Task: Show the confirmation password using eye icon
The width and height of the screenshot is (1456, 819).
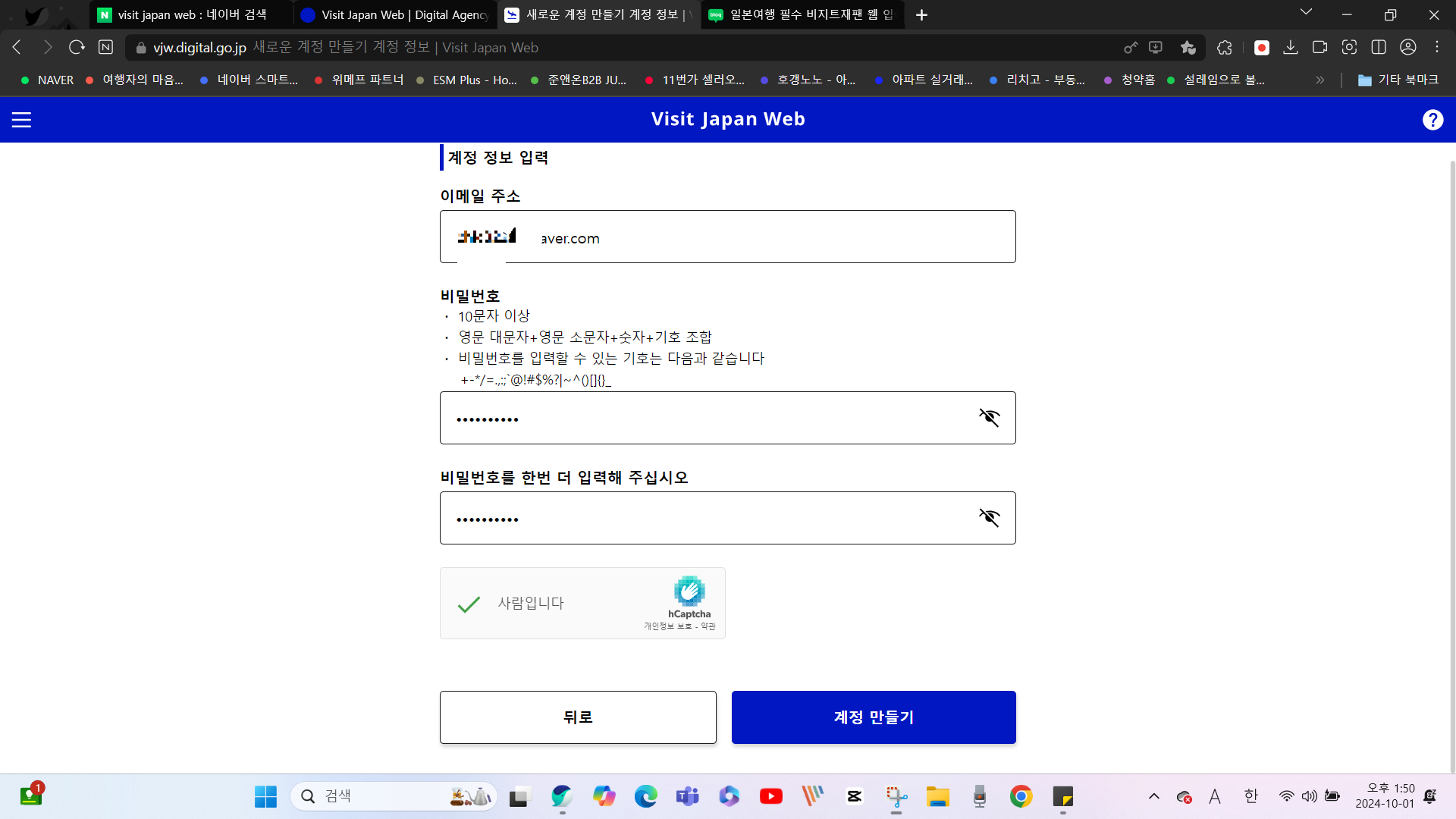Action: 989,518
